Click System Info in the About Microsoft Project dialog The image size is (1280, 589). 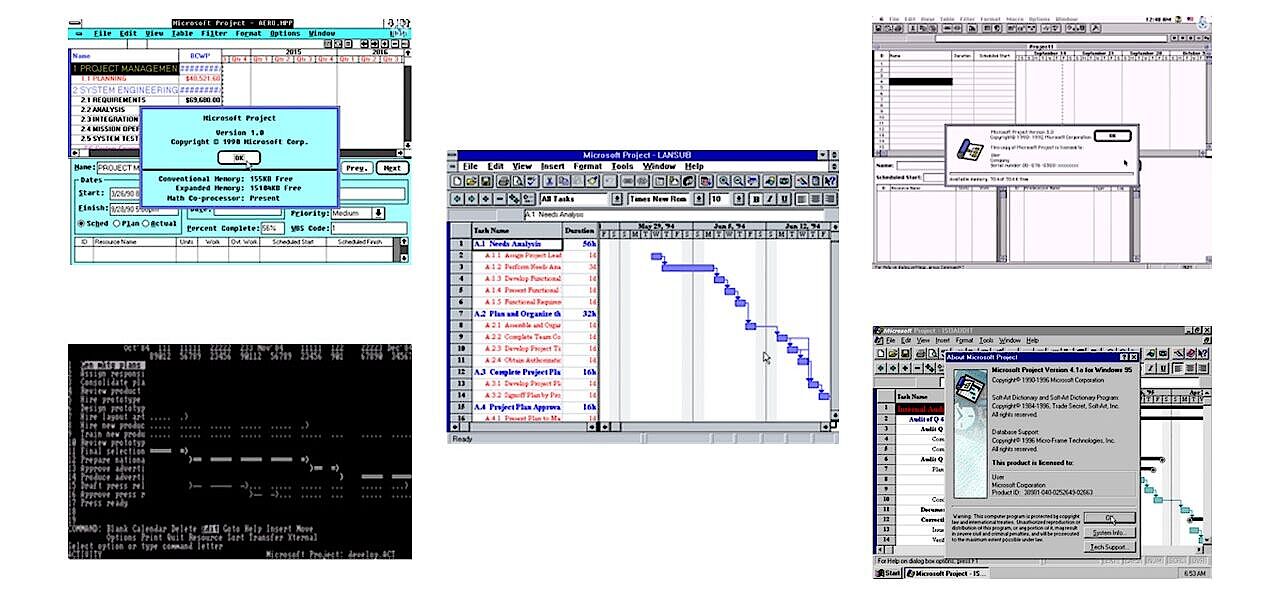[x=1110, y=532]
